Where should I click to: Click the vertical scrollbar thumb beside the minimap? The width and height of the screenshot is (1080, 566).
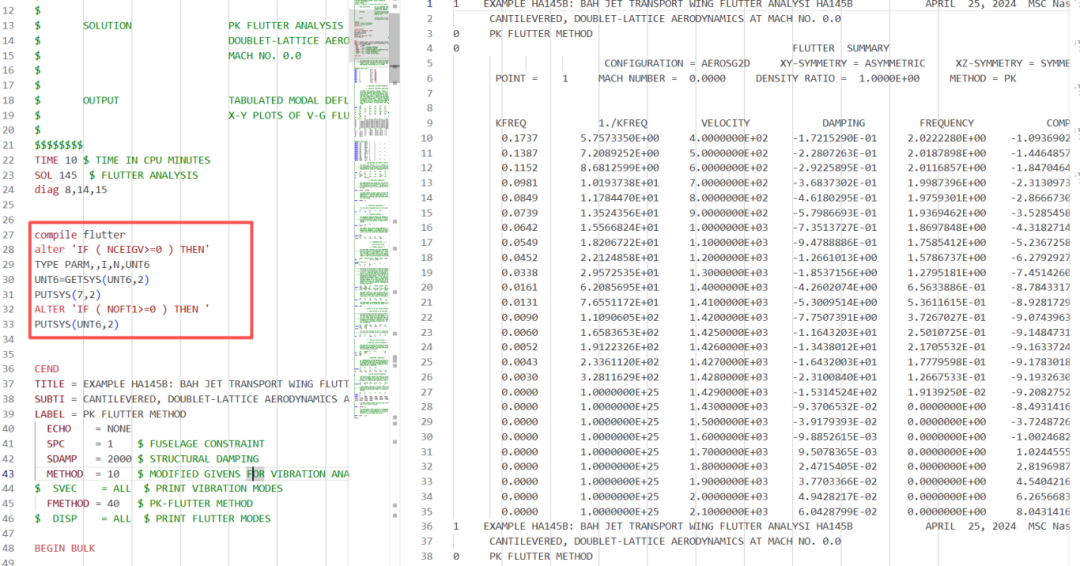[395, 41]
